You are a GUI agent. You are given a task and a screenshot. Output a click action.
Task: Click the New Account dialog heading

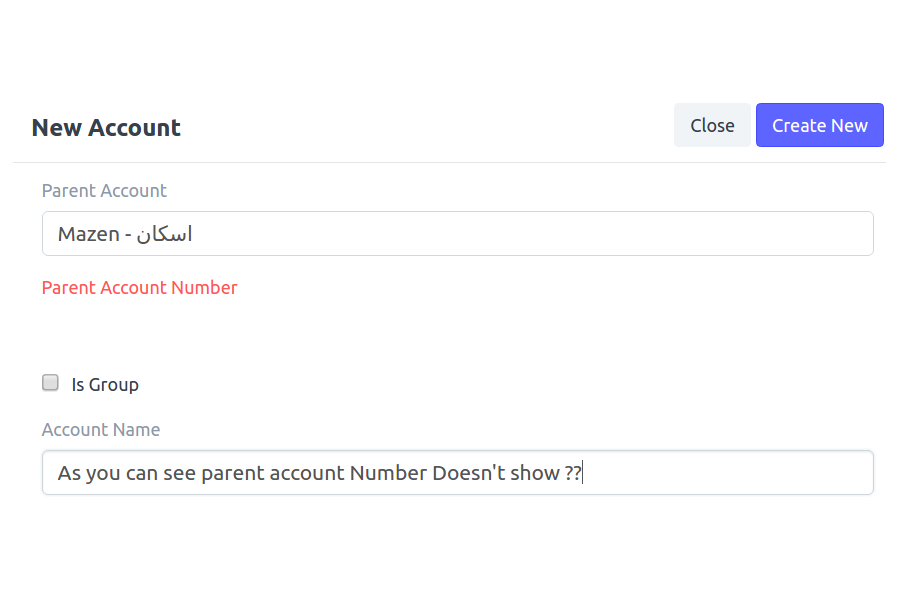tap(106, 127)
